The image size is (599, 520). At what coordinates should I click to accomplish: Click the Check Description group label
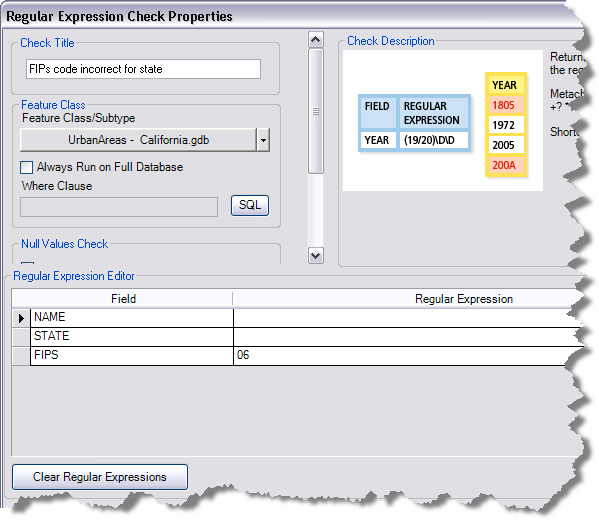tap(390, 41)
